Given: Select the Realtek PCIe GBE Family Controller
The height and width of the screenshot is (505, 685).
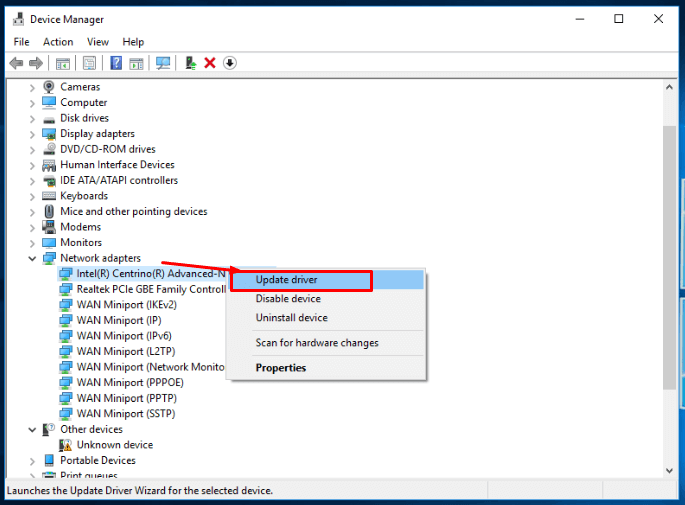Looking at the screenshot, I should (x=151, y=289).
